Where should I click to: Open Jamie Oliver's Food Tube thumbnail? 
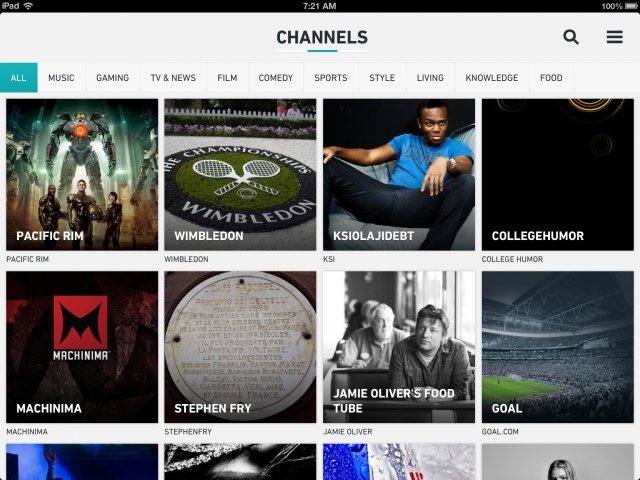pos(399,347)
